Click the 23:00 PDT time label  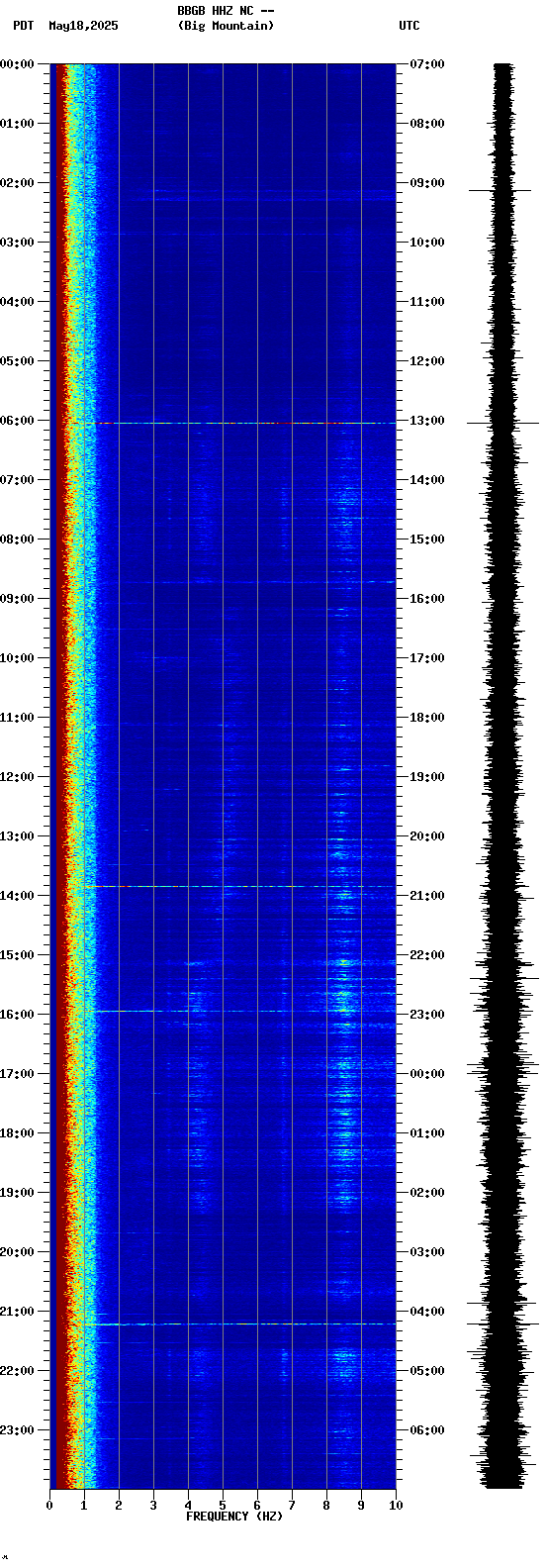[17, 1430]
